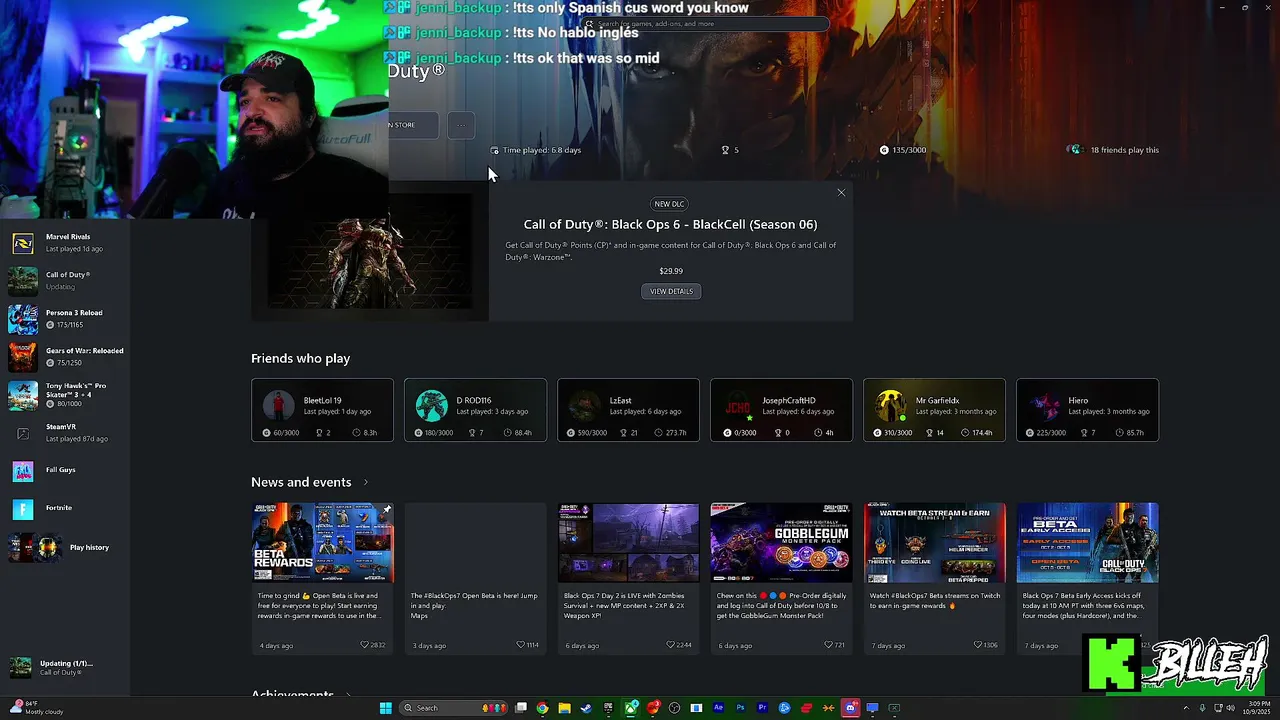1280x720 pixels.
Task: Like the GobbleGum post with 721 likes
Action: click(828, 645)
